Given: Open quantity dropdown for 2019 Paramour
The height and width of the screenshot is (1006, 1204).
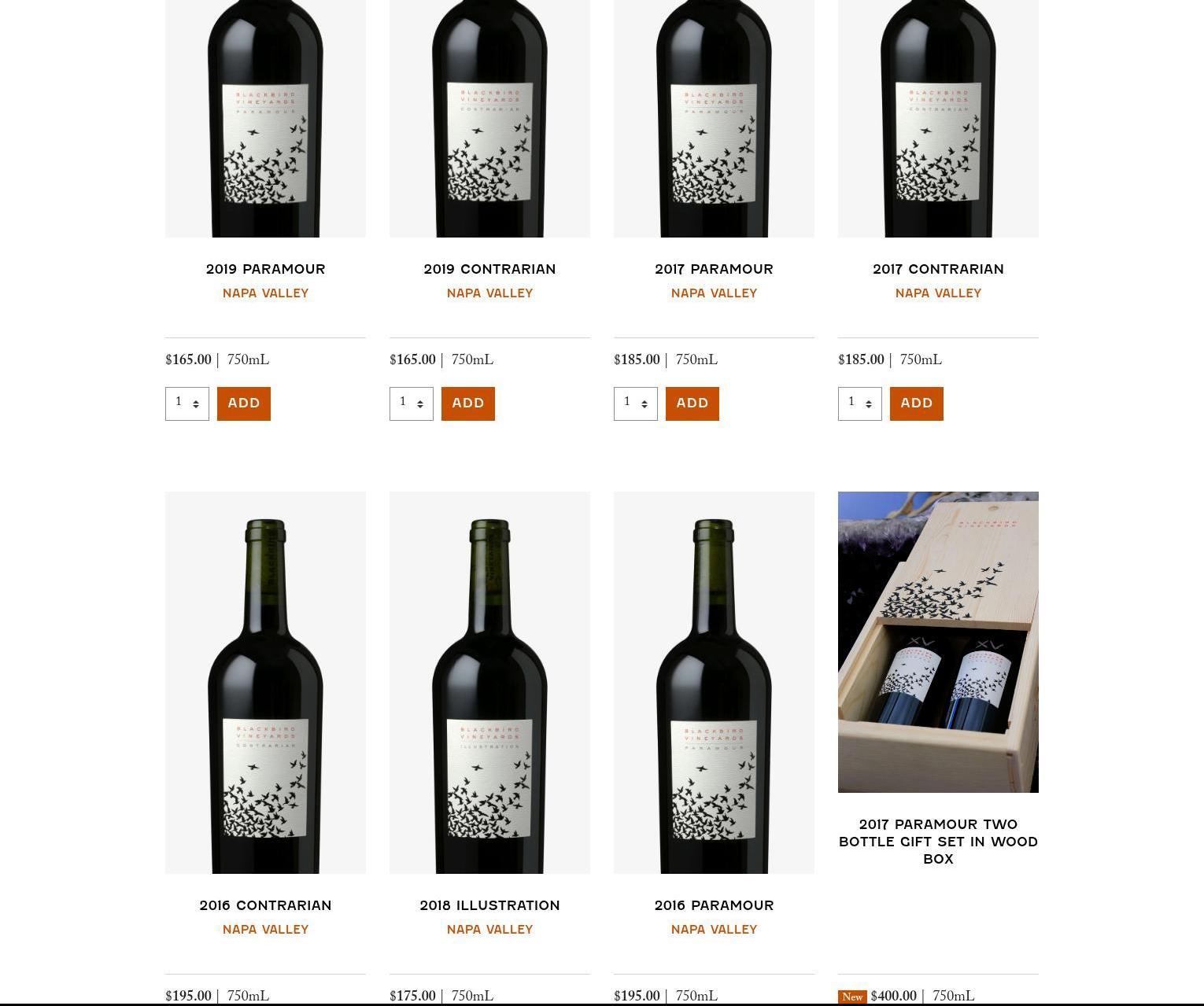Looking at the screenshot, I should point(187,404).
